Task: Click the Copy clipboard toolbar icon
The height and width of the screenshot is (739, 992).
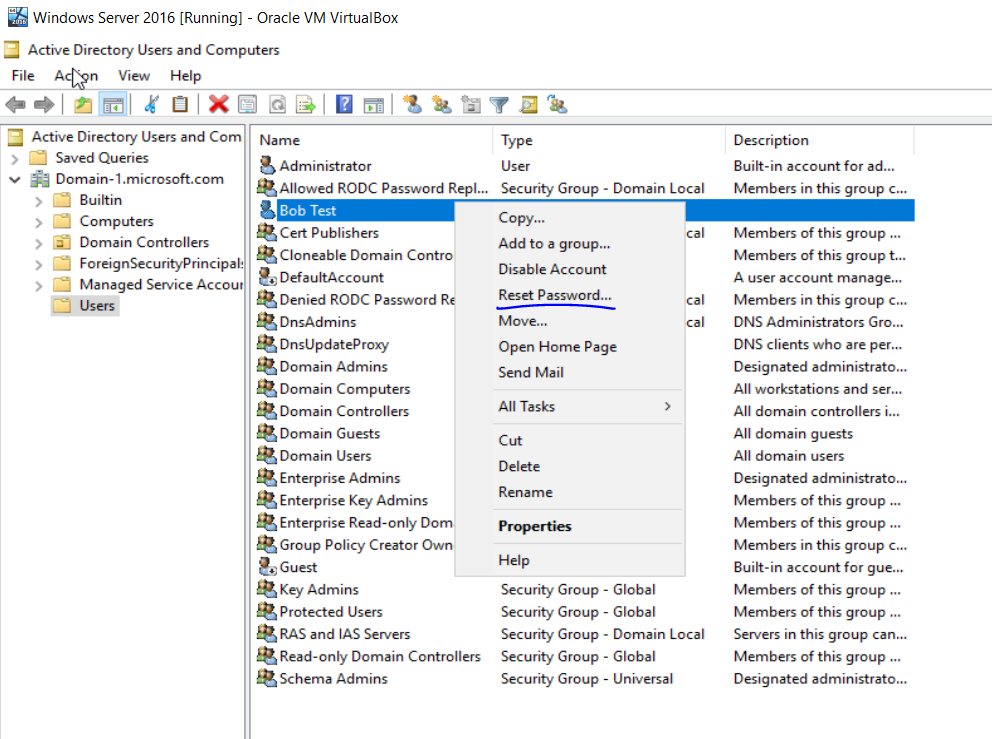Action: click(x=180, y=104)
